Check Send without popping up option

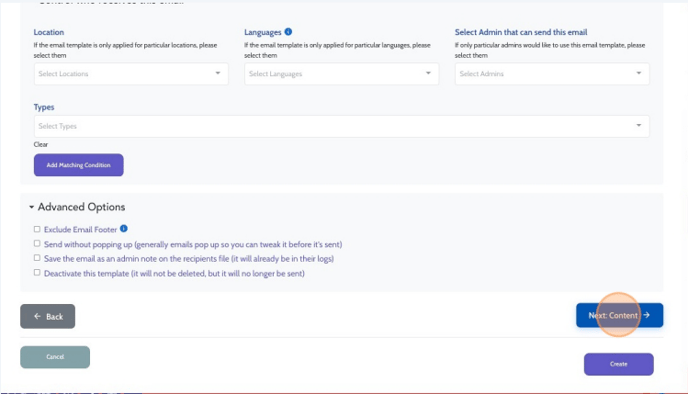(x=37, y=244)
